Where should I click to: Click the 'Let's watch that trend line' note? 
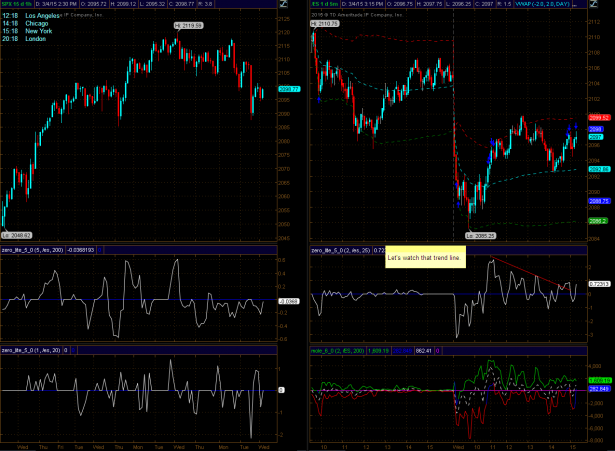tap(425, 257)
